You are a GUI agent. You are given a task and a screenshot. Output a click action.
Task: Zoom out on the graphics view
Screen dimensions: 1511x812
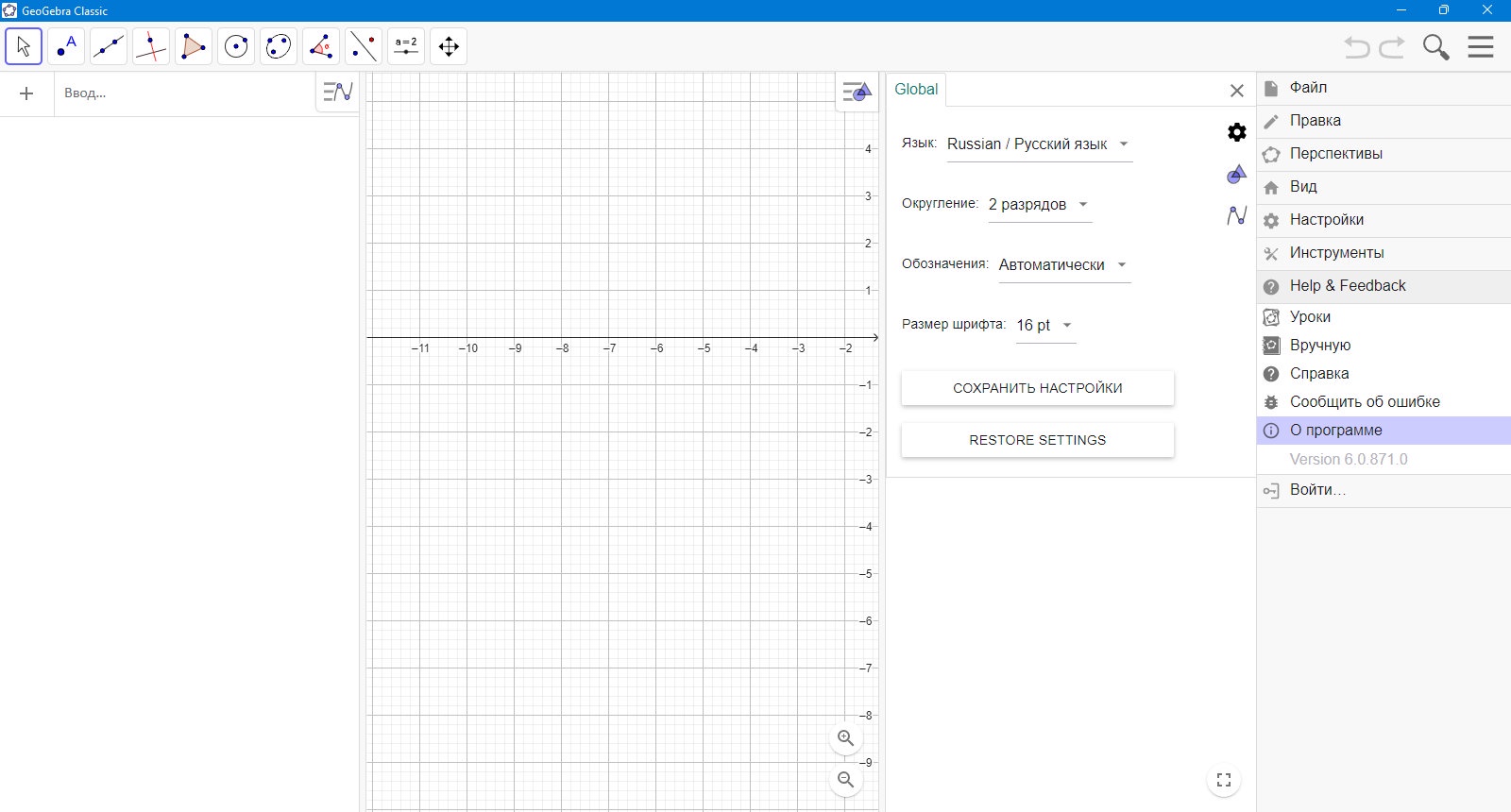tap(846, 780)
